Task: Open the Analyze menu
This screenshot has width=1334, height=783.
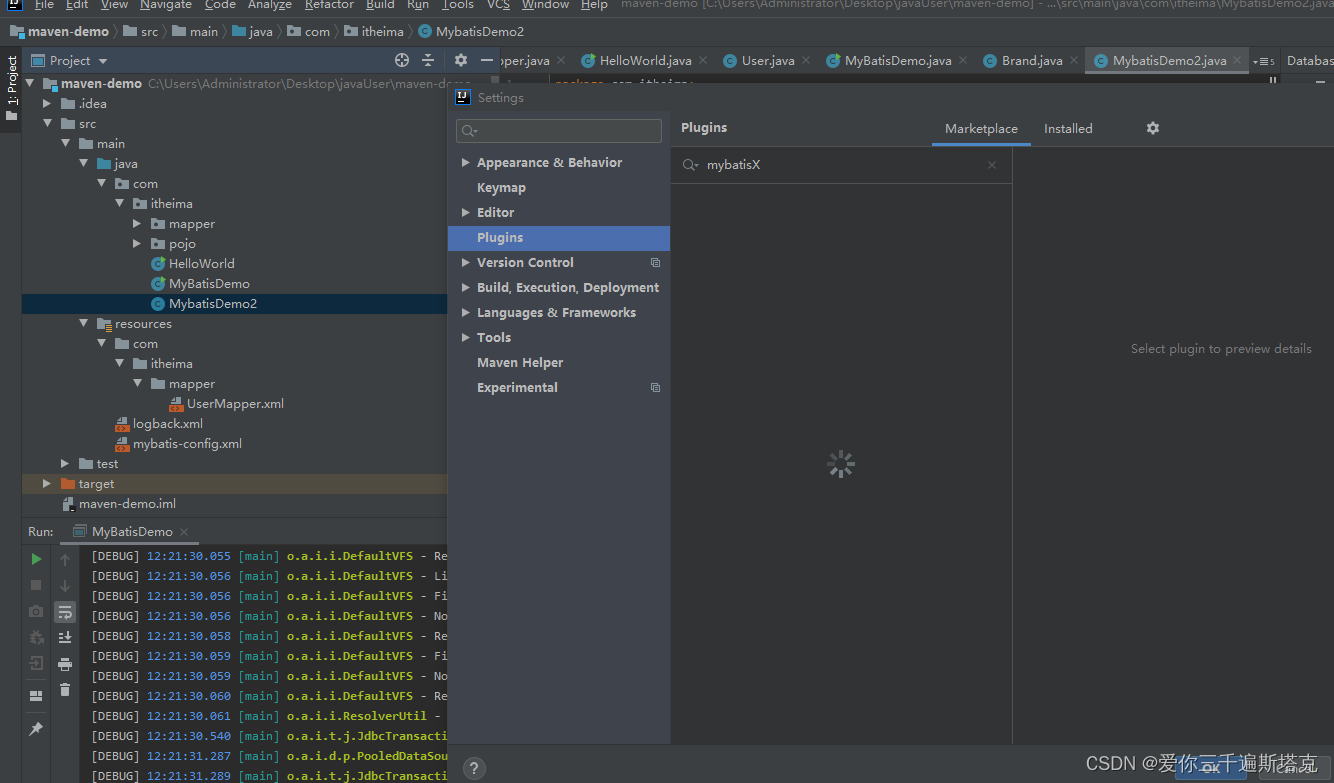Action: [269, 5]
